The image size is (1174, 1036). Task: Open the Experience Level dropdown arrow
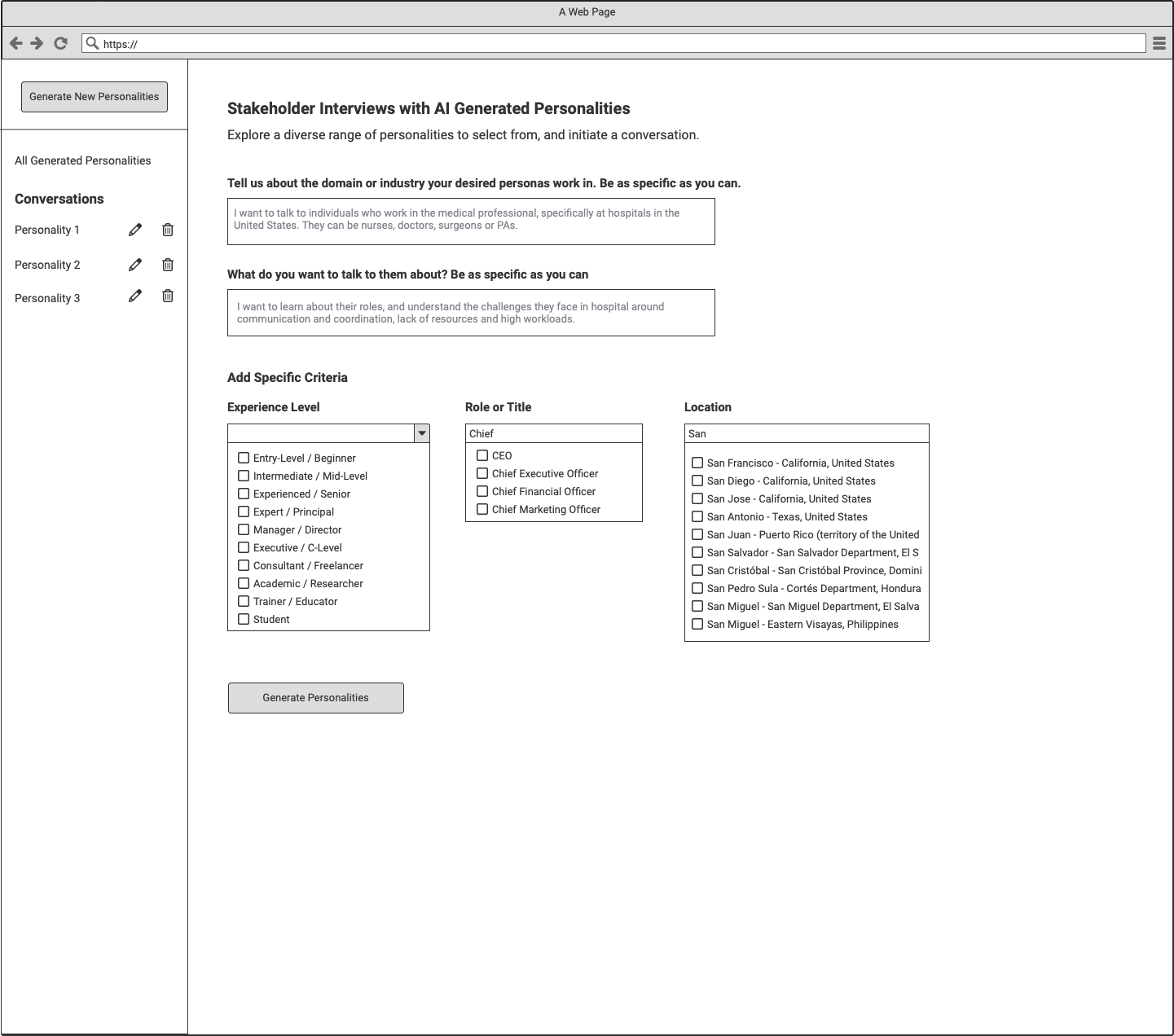coord(422,433)
